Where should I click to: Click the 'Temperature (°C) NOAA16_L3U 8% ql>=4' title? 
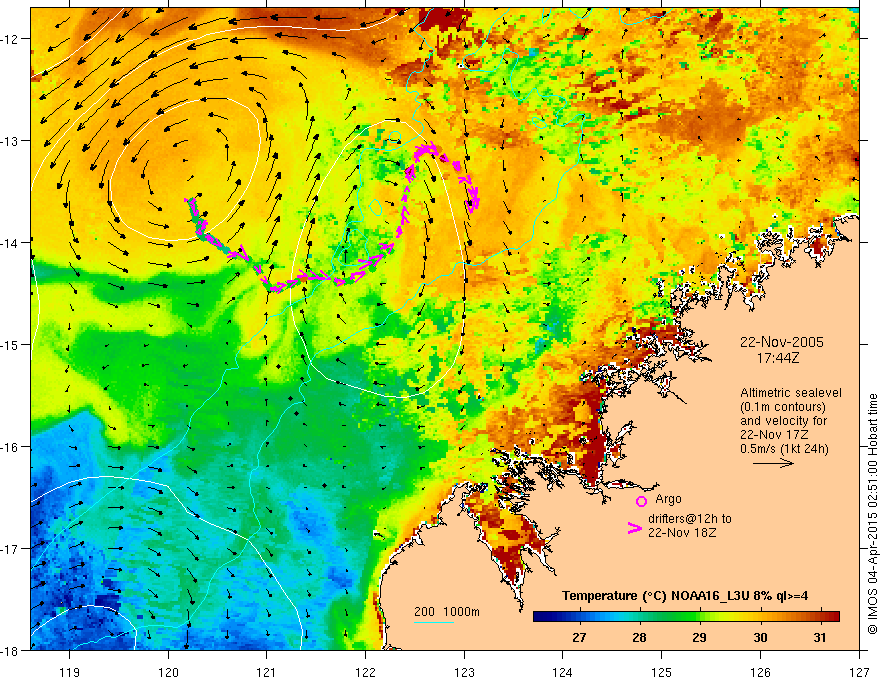tap(685, 596)
